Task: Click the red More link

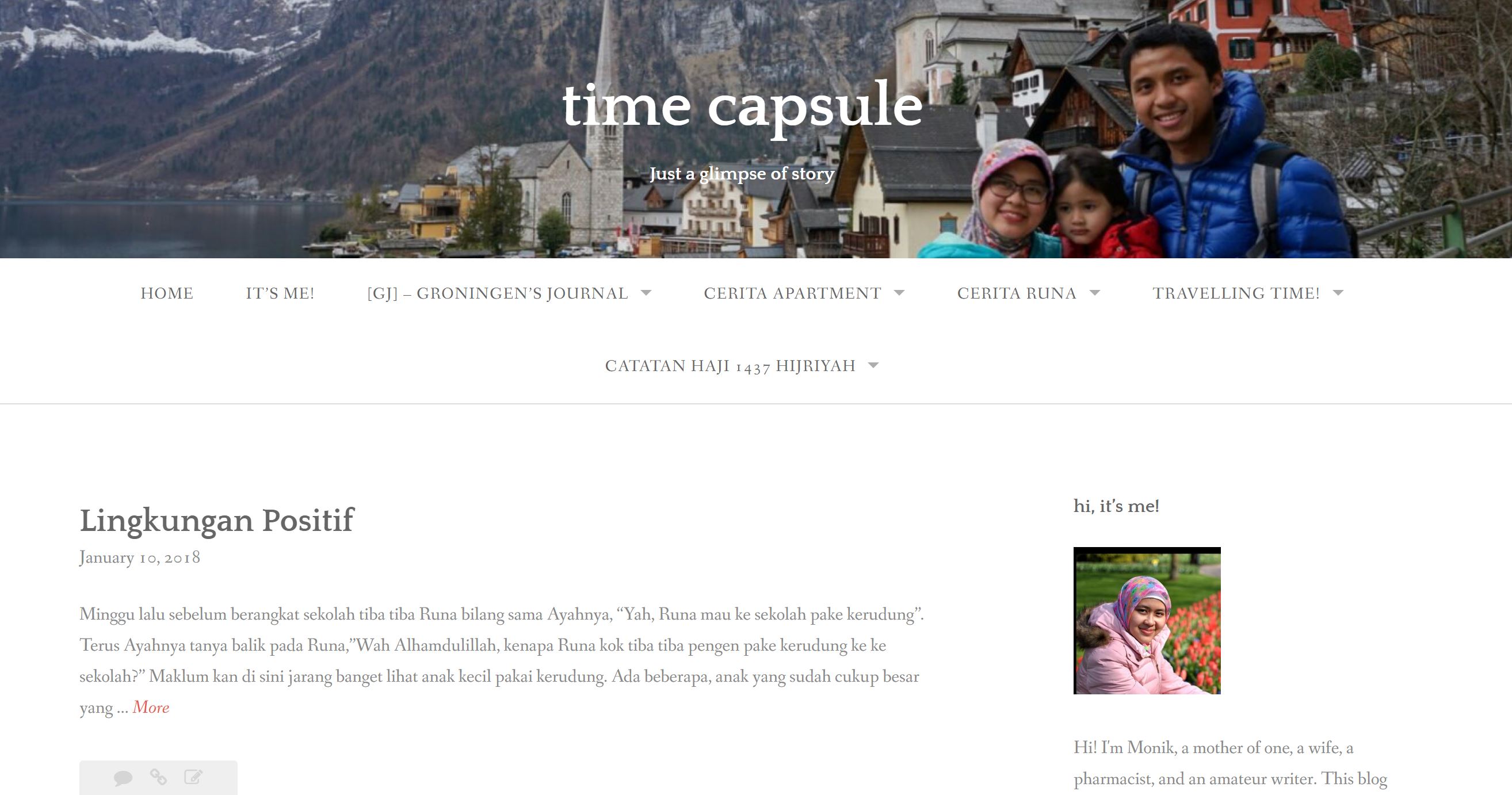Action: pyautogui.click(x=151, y=708)
